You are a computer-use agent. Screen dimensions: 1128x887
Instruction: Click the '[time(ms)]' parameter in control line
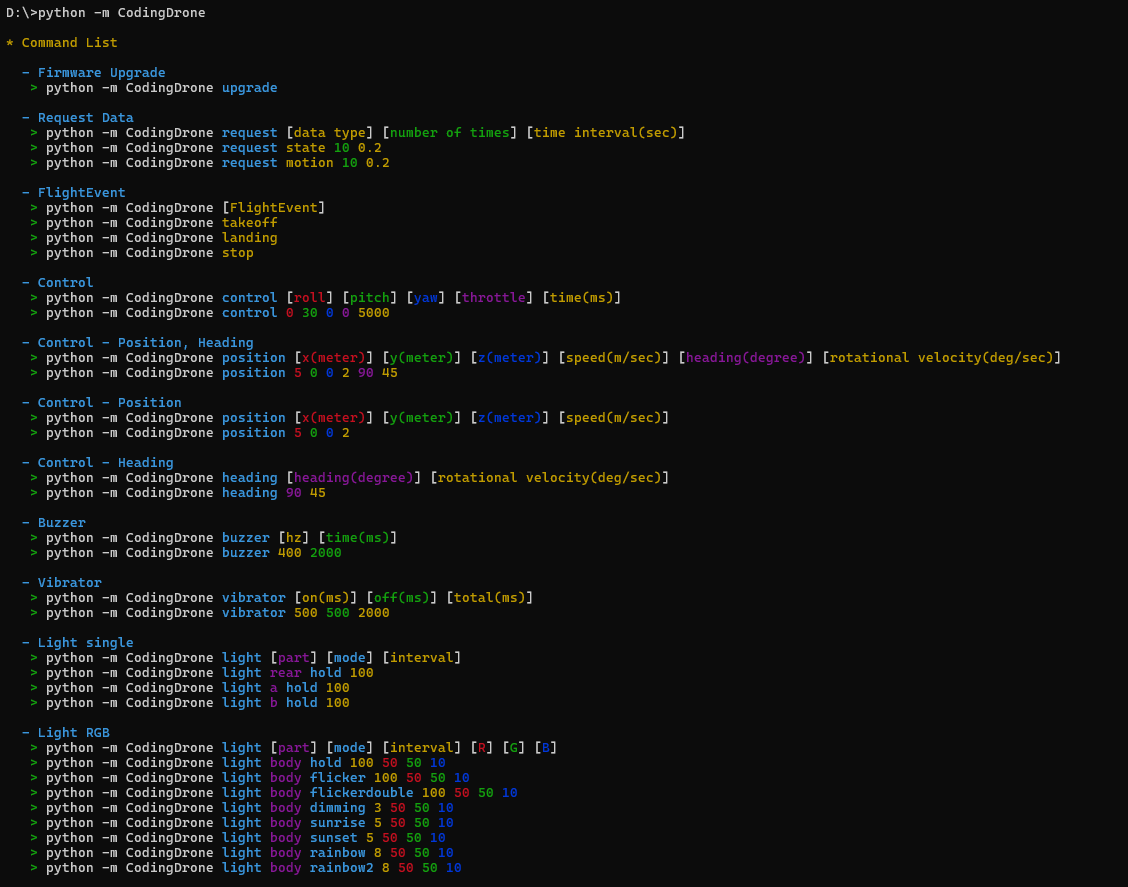pyautogui.click(x=582, y=298)
